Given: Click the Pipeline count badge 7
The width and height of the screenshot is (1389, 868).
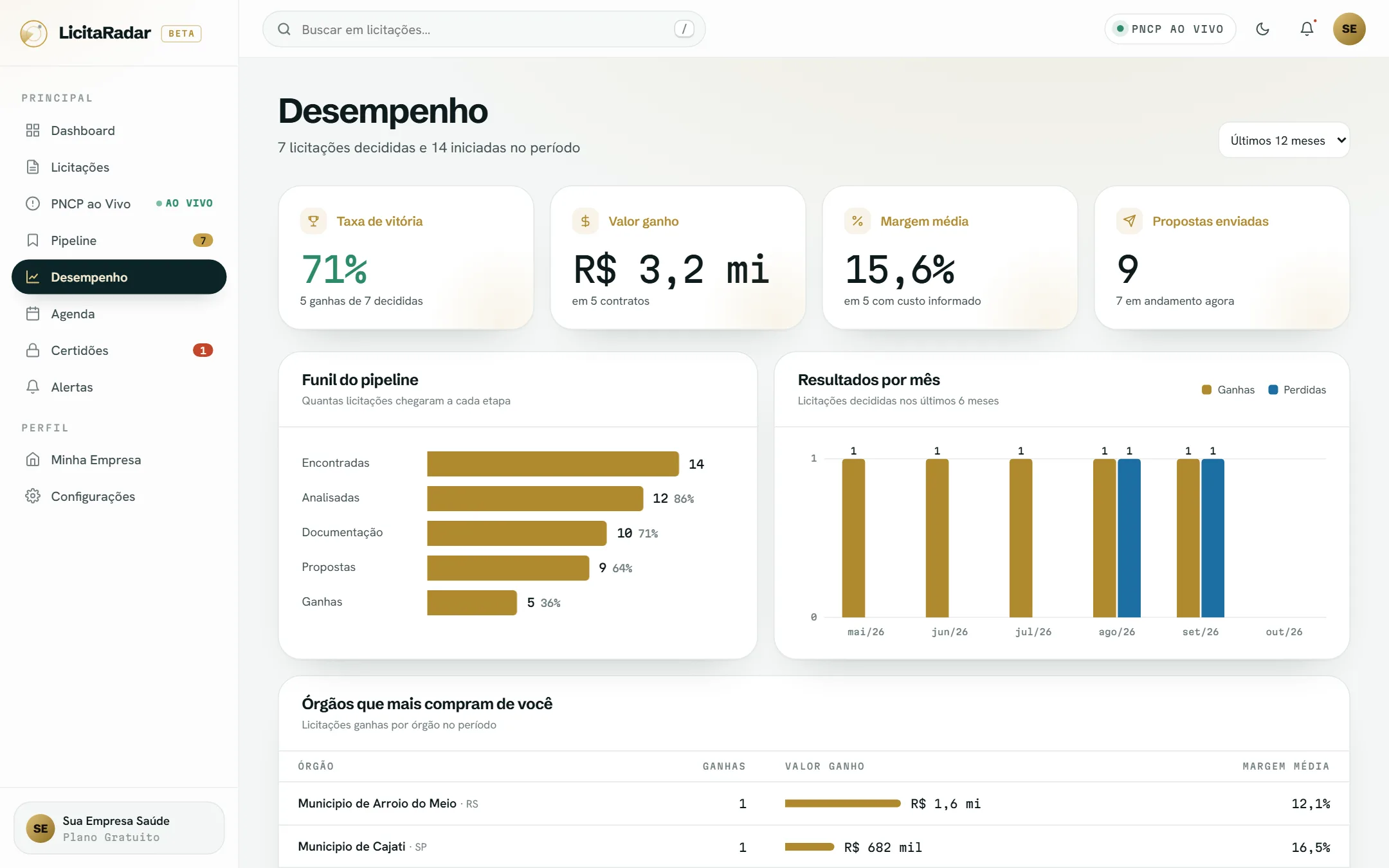Looking at the screenshot, I should (203, 240).
